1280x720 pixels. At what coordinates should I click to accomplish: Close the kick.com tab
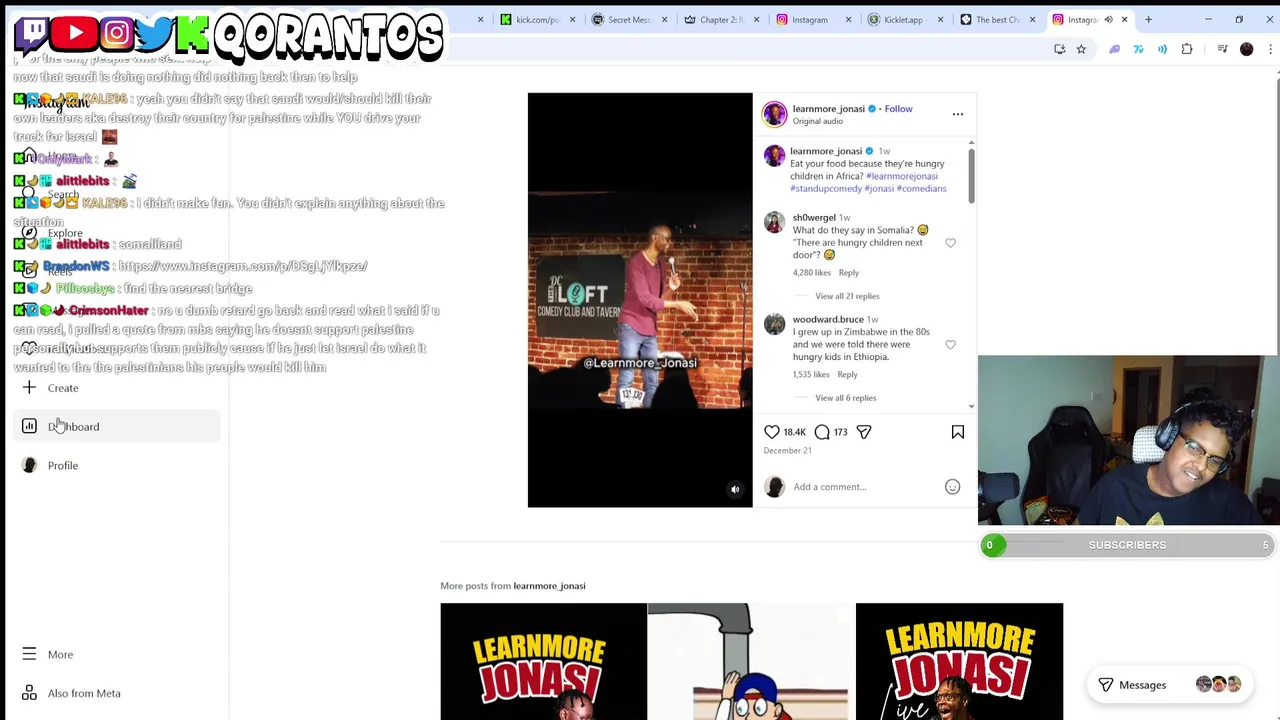[572, 19]
